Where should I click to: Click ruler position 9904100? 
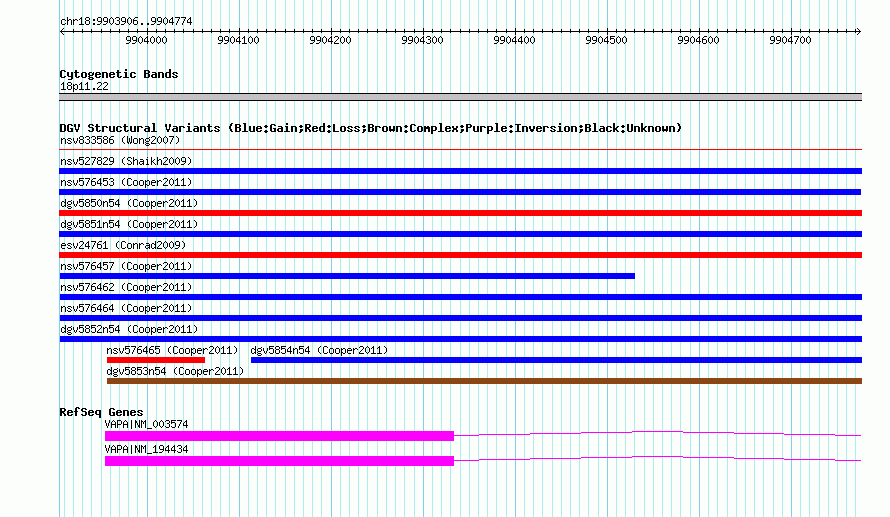click(238, 40)
